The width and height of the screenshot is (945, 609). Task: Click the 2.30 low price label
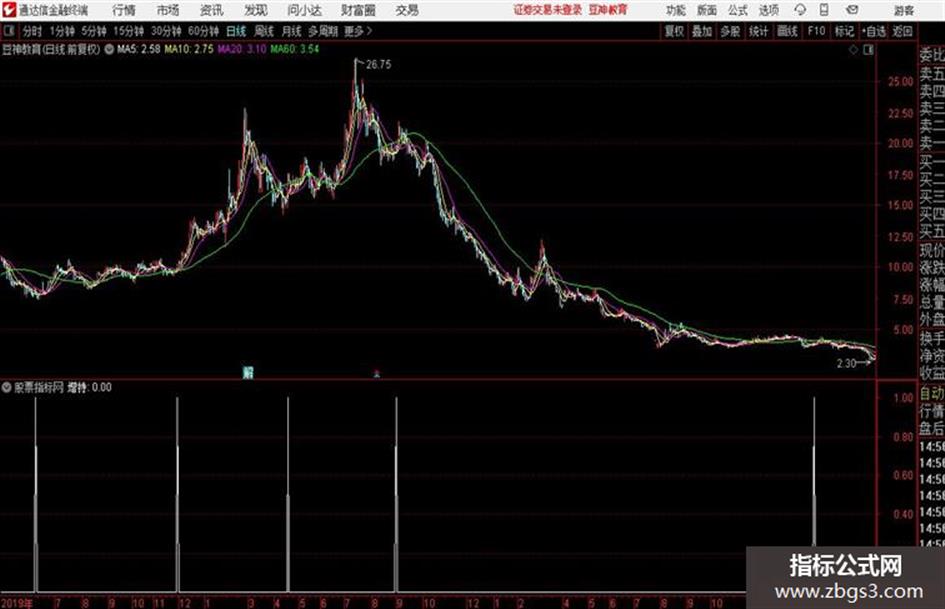point(846,363)
